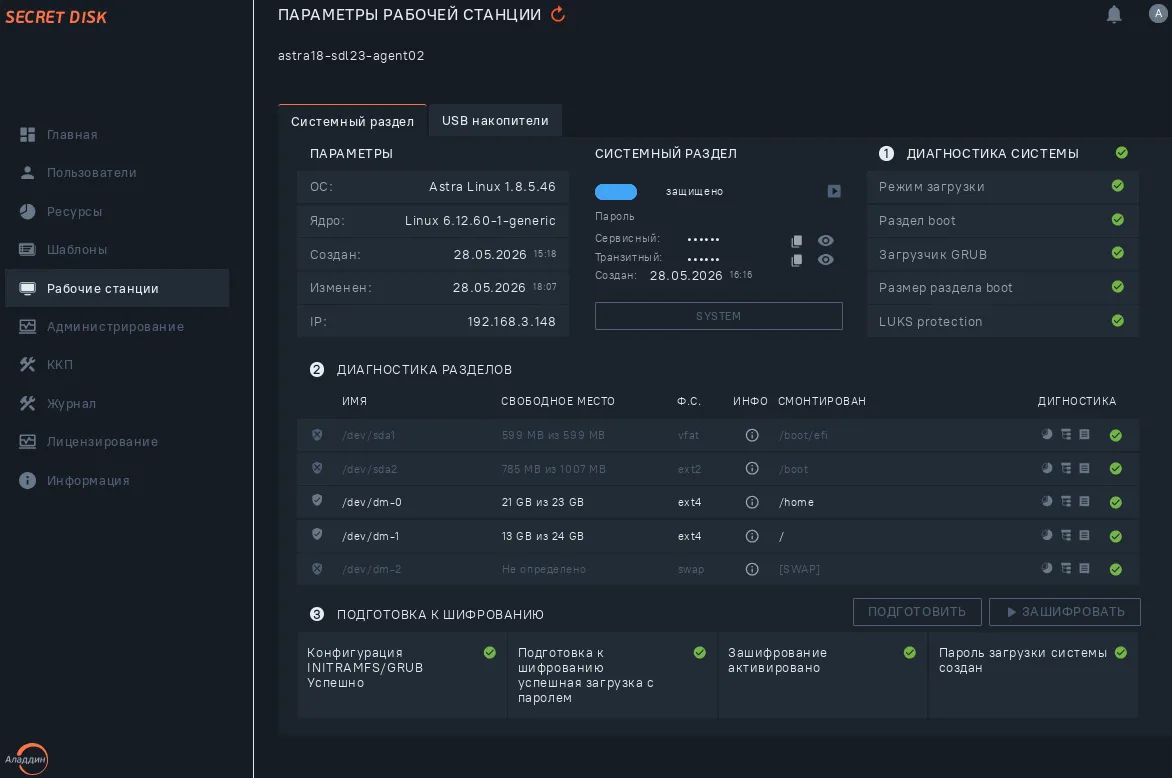Image resolution: width=1172 pixels, height=778 pixels.
Task: Click the ЗАШИФРОВАТЬ button
Action: pos(1064,611)
